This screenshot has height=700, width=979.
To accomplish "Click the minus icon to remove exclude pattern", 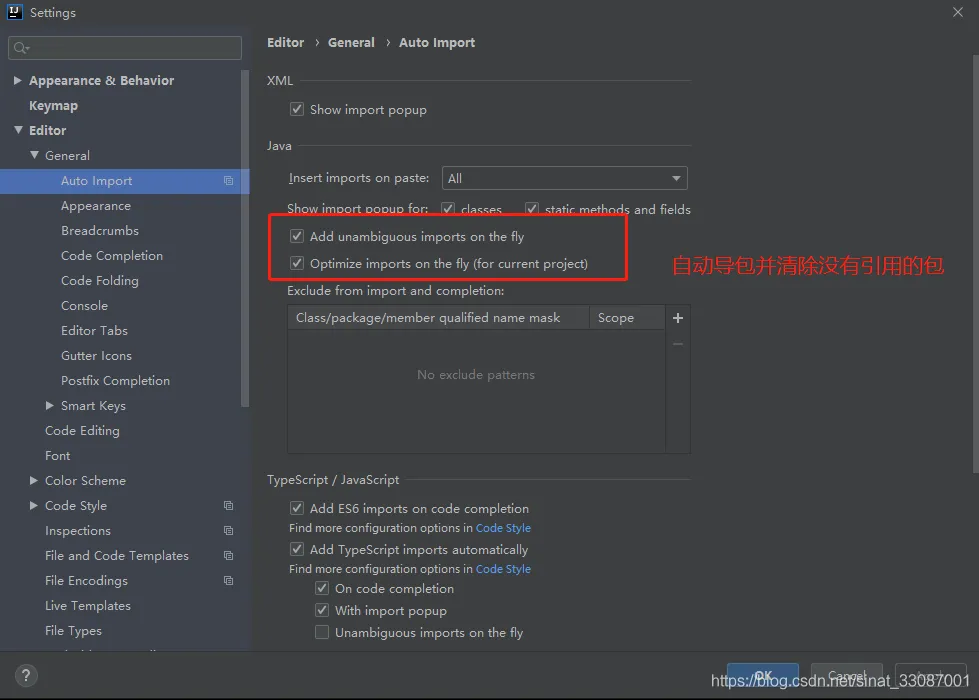I will click(x=677, y=344).
